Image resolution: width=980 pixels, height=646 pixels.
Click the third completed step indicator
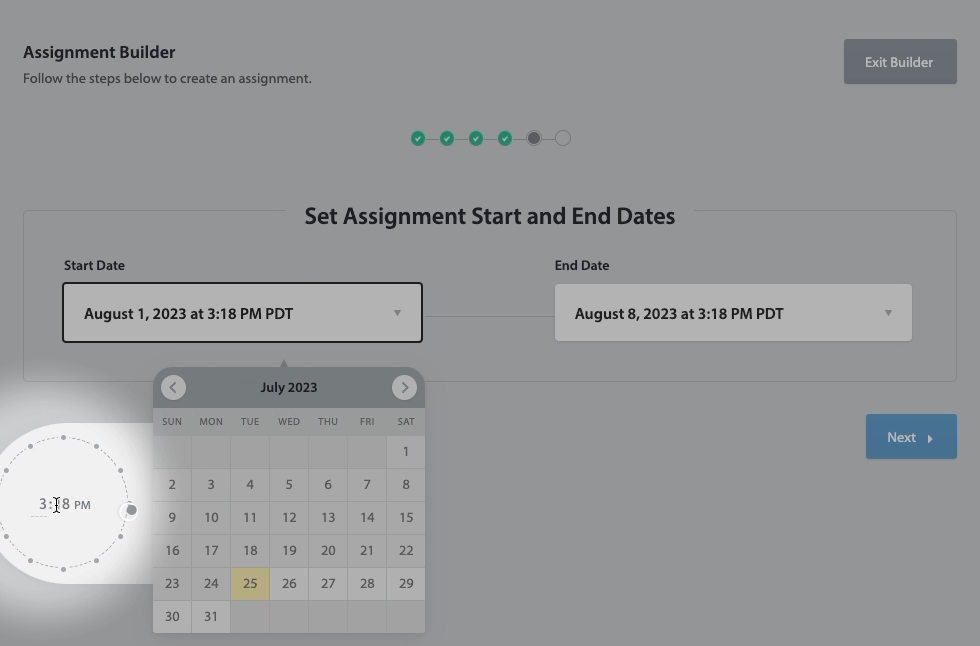pyautogui.click(x=476, y=138)
